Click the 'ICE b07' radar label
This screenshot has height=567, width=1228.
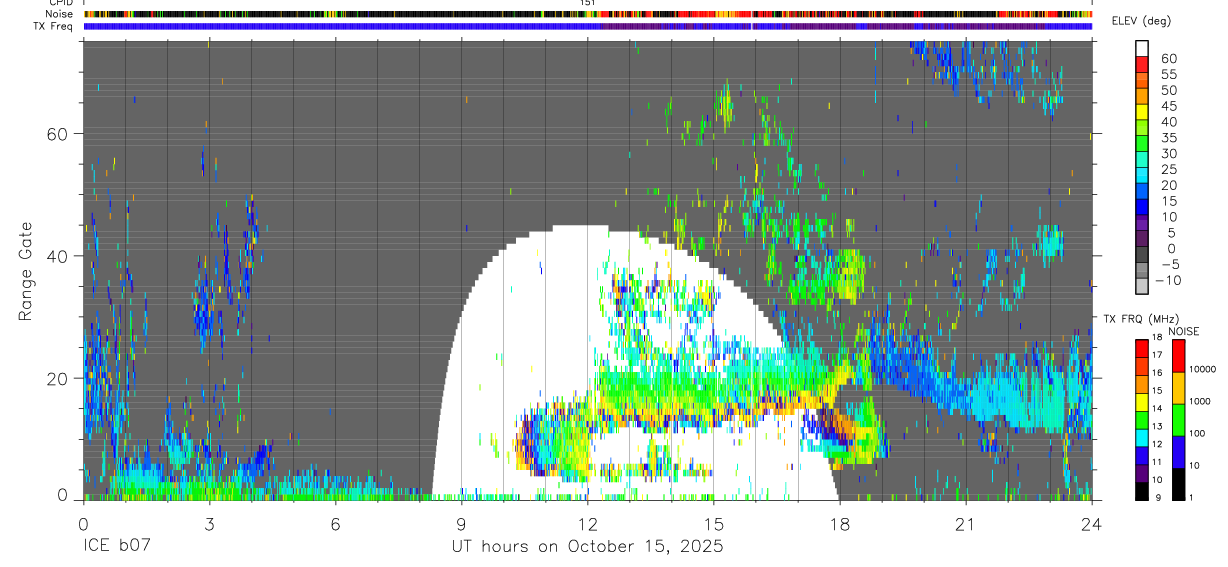(117, 546)
